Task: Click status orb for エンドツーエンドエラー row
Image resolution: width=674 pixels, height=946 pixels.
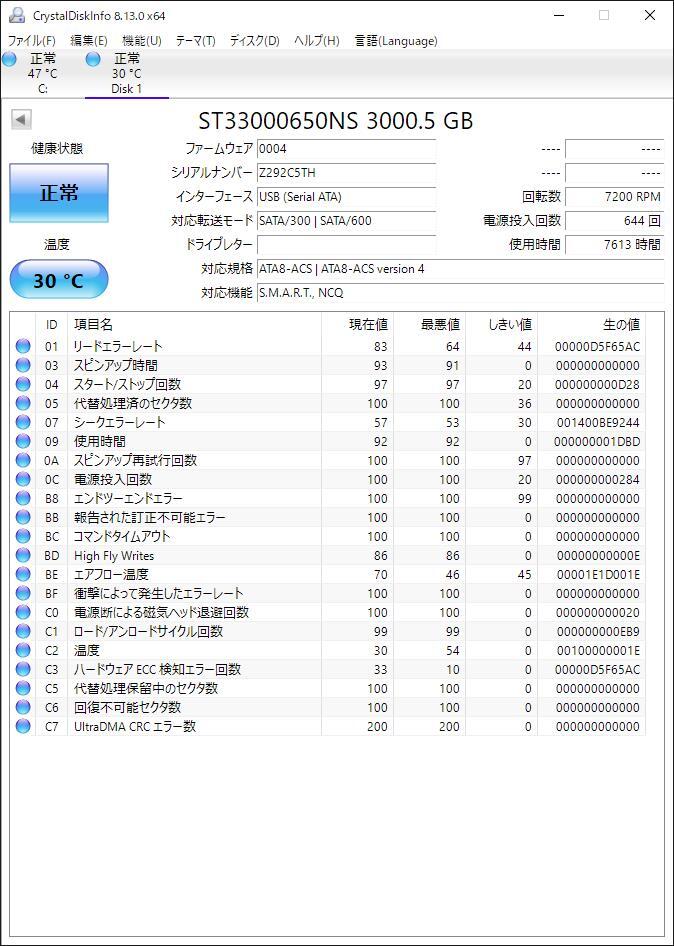Action: coord(23,498)
